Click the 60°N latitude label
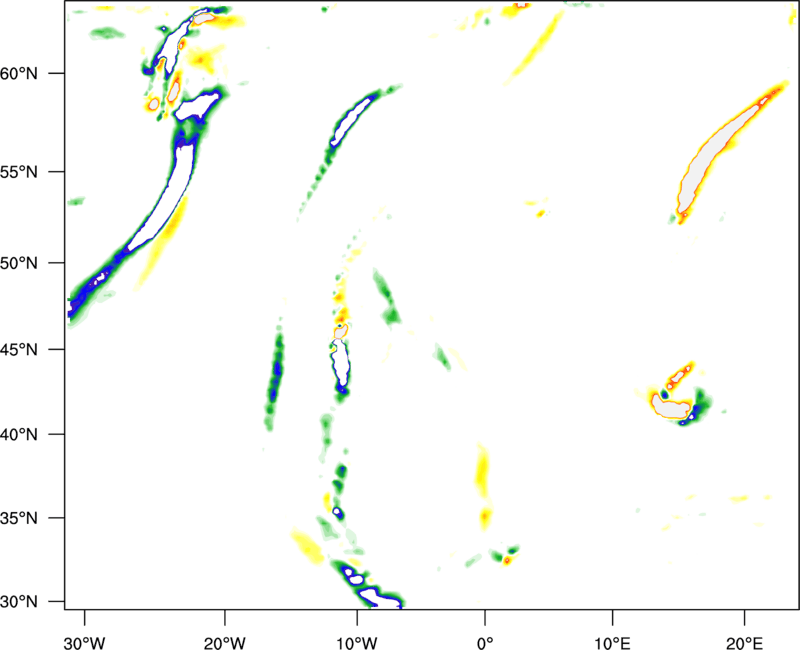The width and height of the screenshot is (800, 650). [19, 73]
